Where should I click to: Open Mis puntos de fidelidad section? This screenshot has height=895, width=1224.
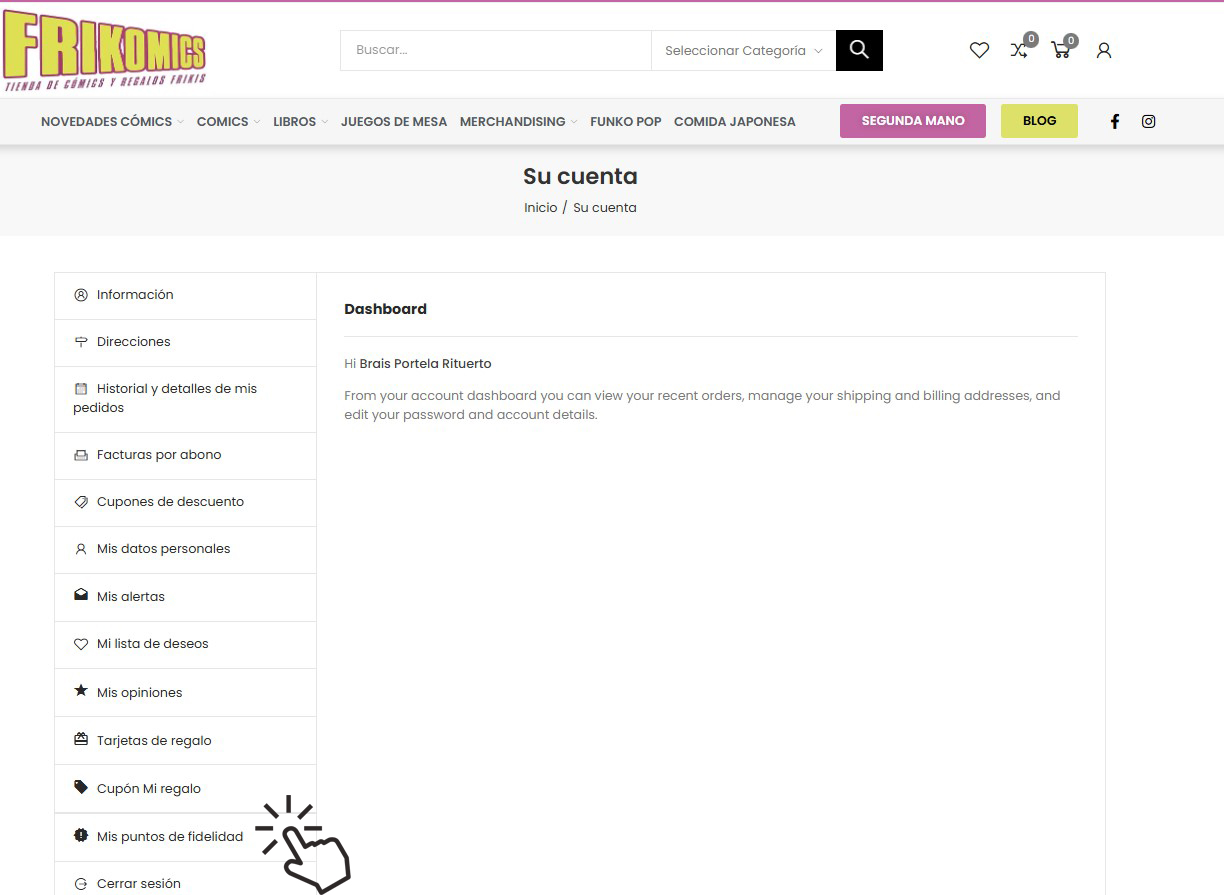coord(169,836)
